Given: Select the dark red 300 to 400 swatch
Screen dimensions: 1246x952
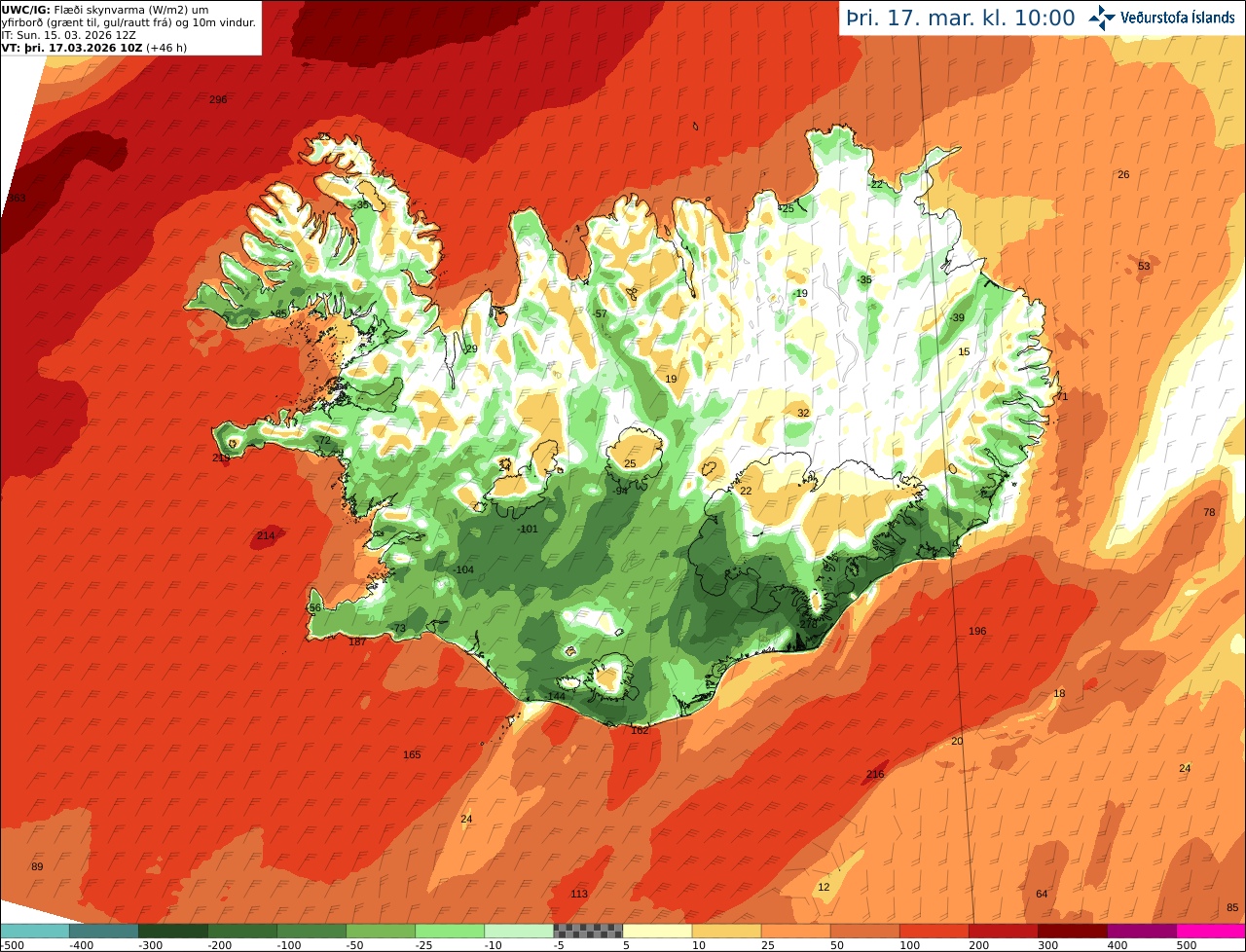Looking at the screenshot, I should tap(1071, 931).
